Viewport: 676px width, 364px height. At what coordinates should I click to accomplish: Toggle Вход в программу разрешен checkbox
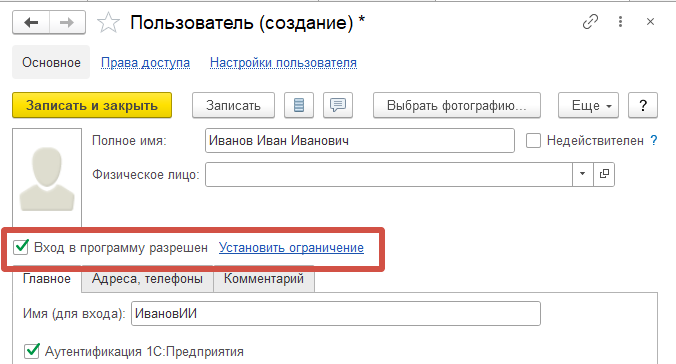tap(21, 247)
